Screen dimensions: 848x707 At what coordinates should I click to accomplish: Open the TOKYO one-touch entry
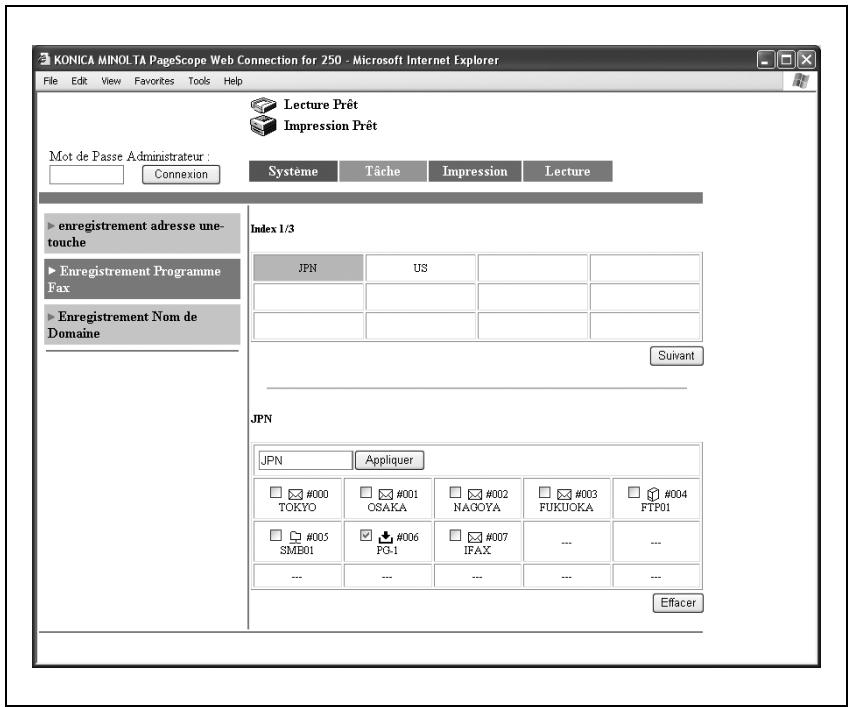click(x=297, y=507)
